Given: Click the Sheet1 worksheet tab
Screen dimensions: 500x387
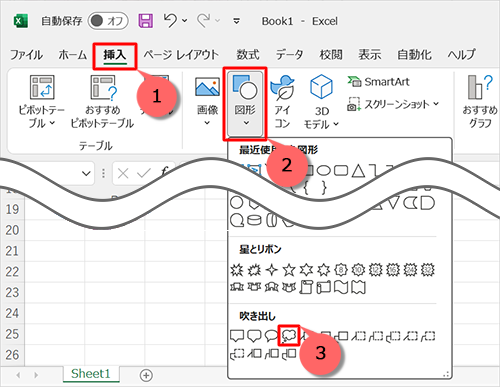Looking at the screenshot, I should coord(90,374).
